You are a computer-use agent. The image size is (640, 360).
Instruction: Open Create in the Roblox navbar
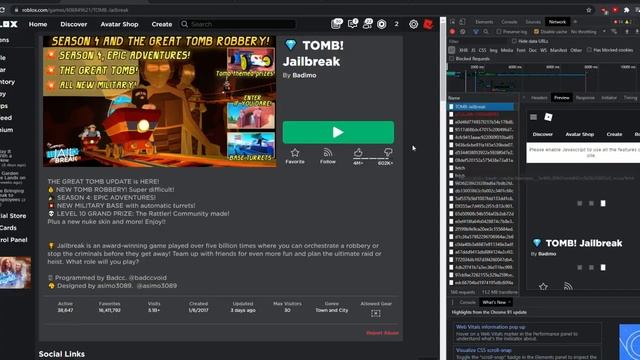click(x=162, y=24)
